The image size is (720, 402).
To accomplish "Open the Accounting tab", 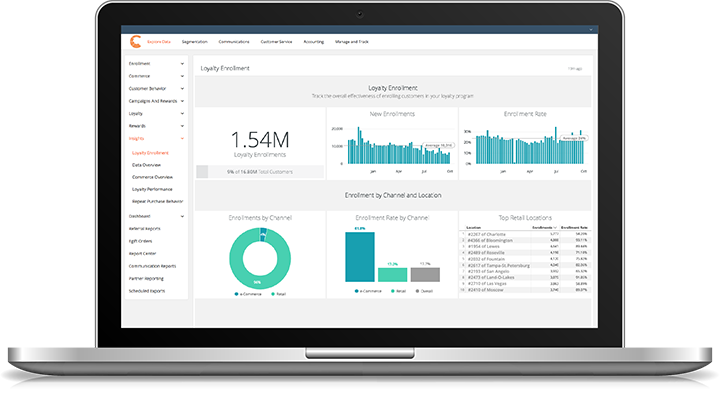I will point(314,42).
